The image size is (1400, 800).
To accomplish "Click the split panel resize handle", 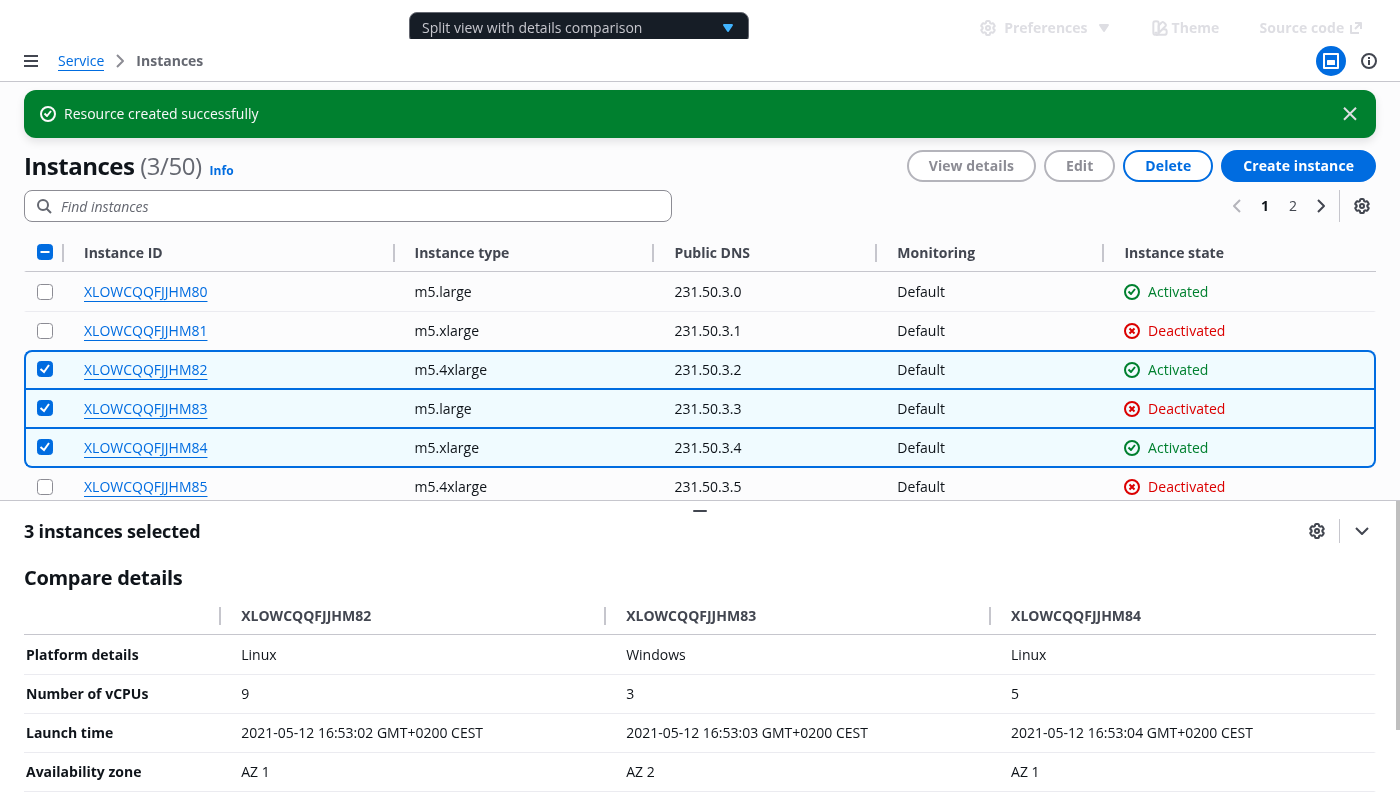I will click(700, 511).
